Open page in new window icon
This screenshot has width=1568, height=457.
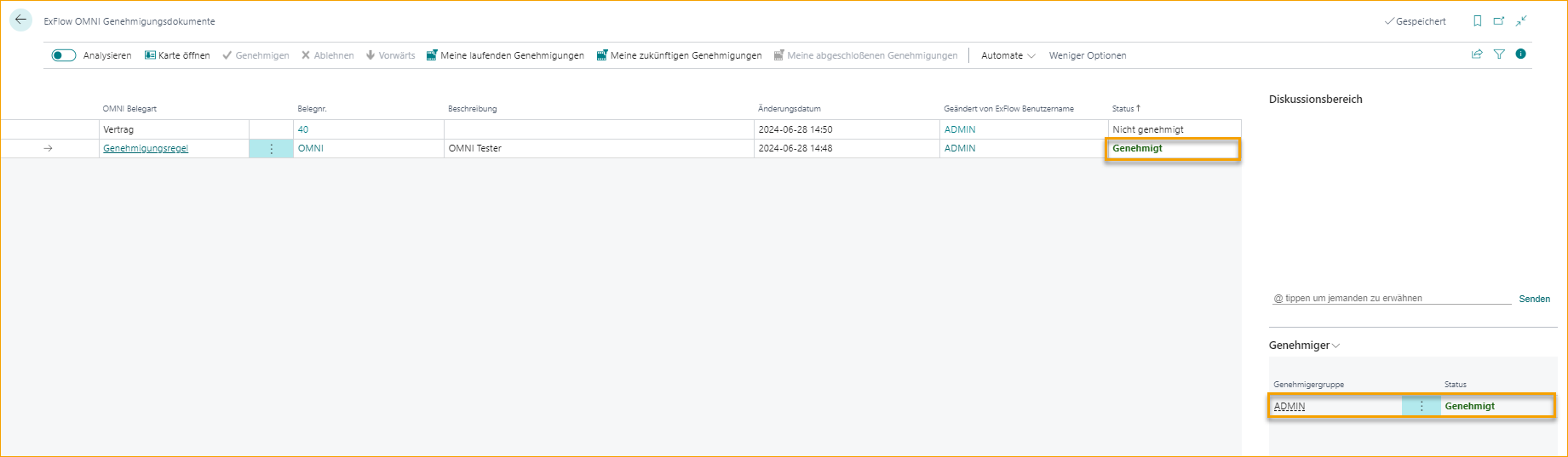(1499, 21)
